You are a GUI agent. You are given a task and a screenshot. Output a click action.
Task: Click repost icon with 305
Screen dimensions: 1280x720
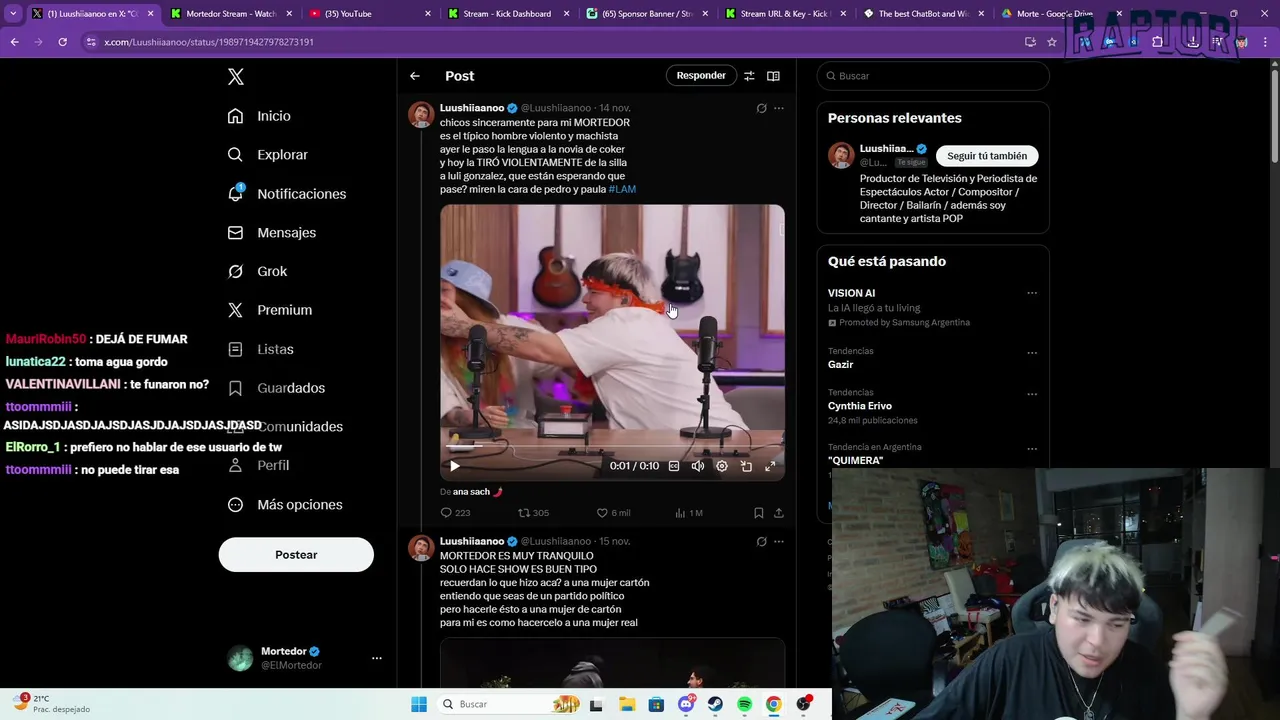tap(523, 513)
